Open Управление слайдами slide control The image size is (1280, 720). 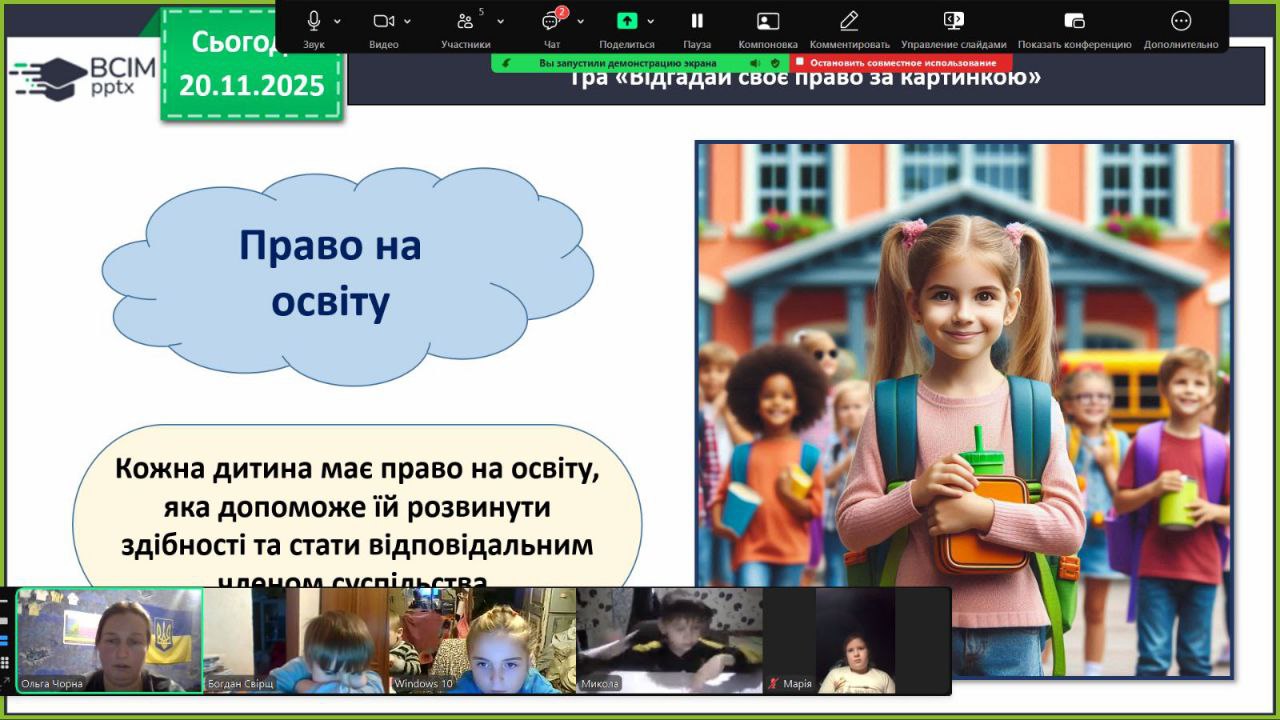point(953,21)
